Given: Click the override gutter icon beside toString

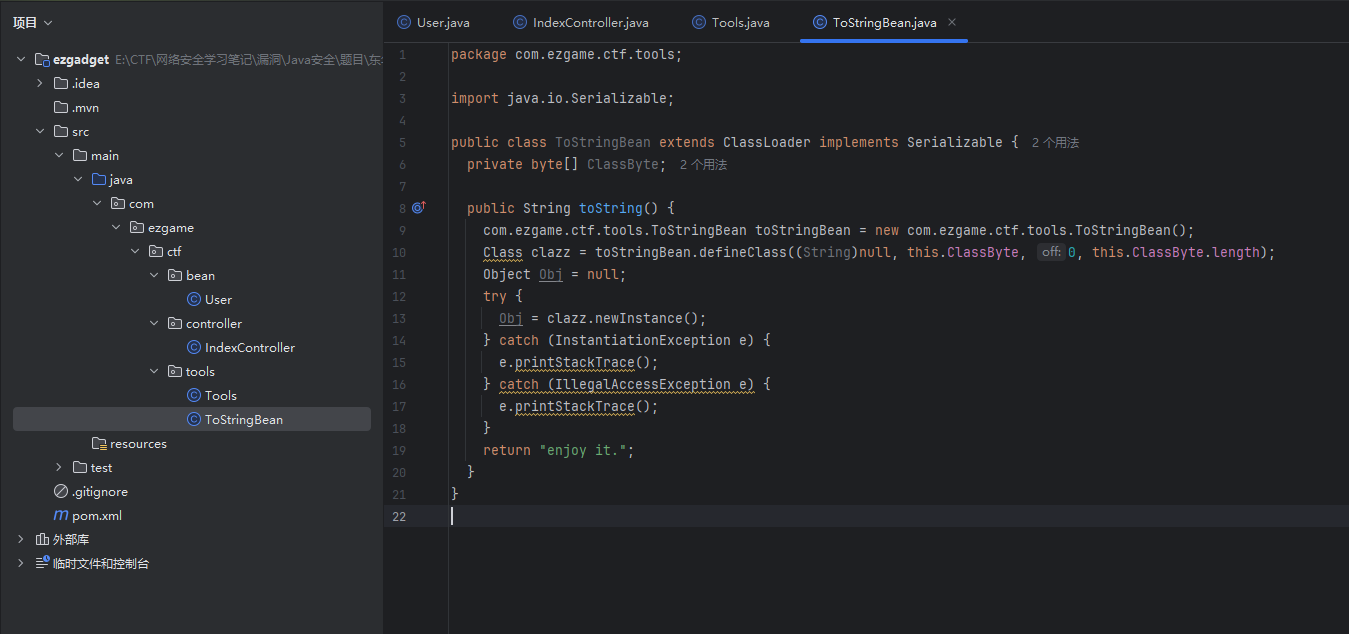Looking at the screenshot, I should (x=418, y=208).
